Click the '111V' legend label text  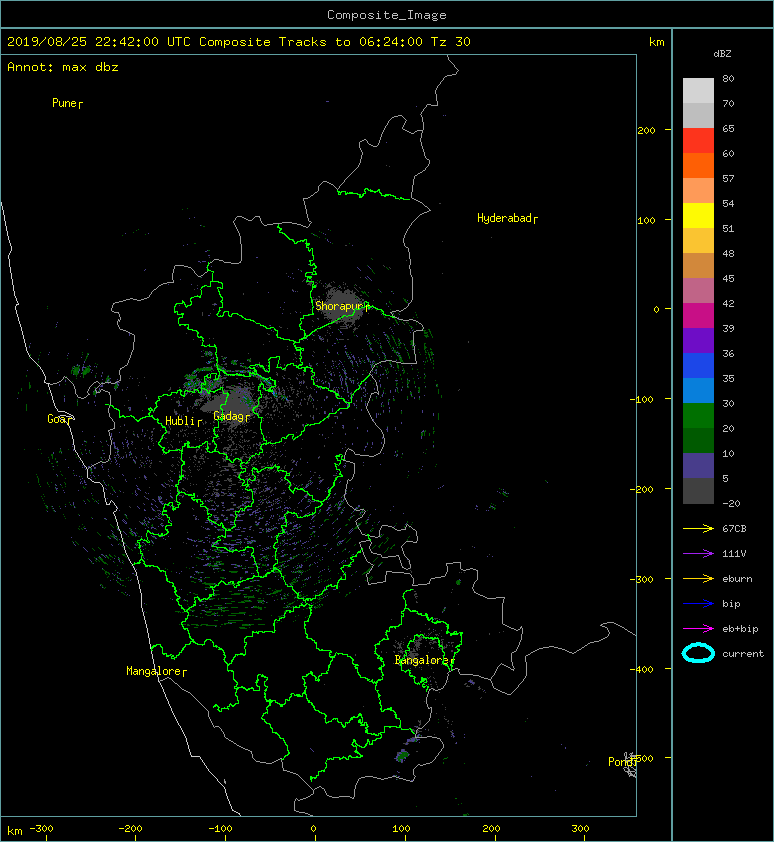734,554
